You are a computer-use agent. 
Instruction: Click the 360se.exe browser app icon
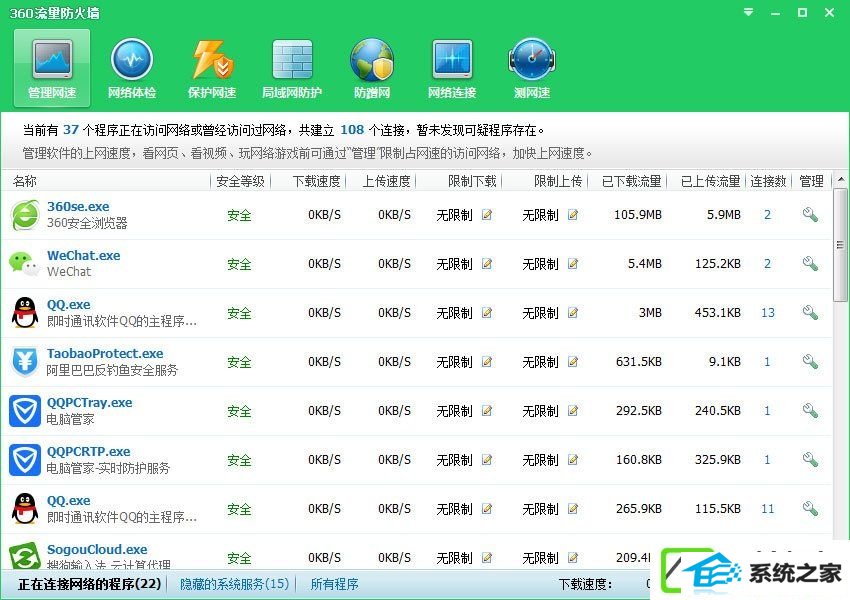[x=25, y=215]
